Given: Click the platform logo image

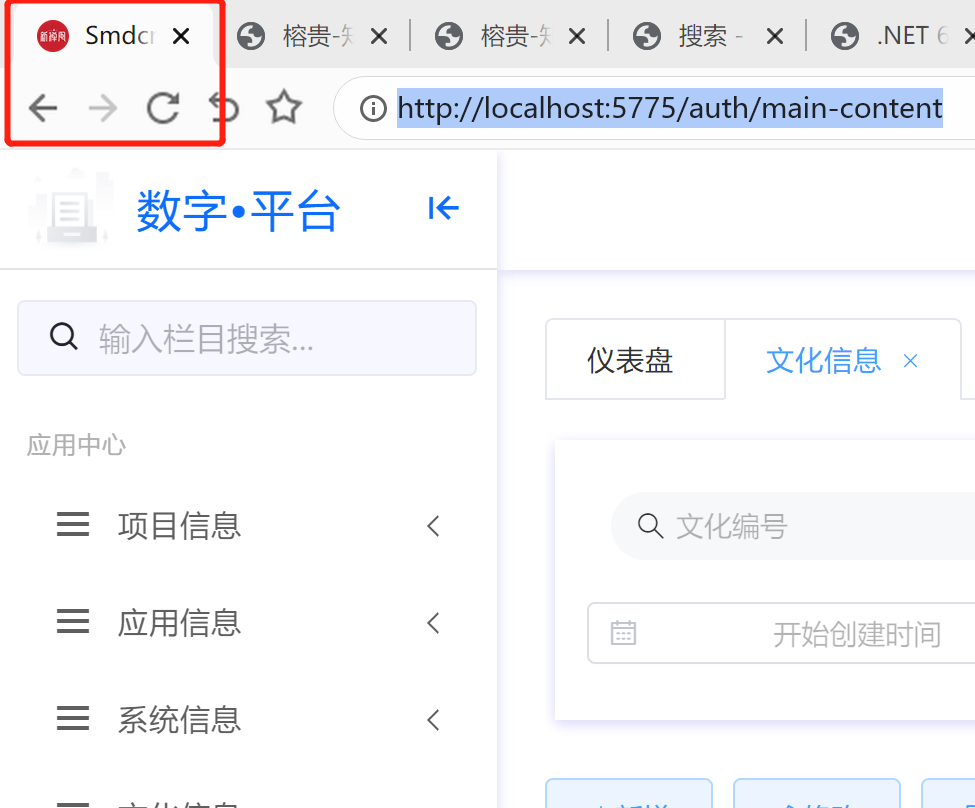Looking at the screenshot, I should click(70, 207).
